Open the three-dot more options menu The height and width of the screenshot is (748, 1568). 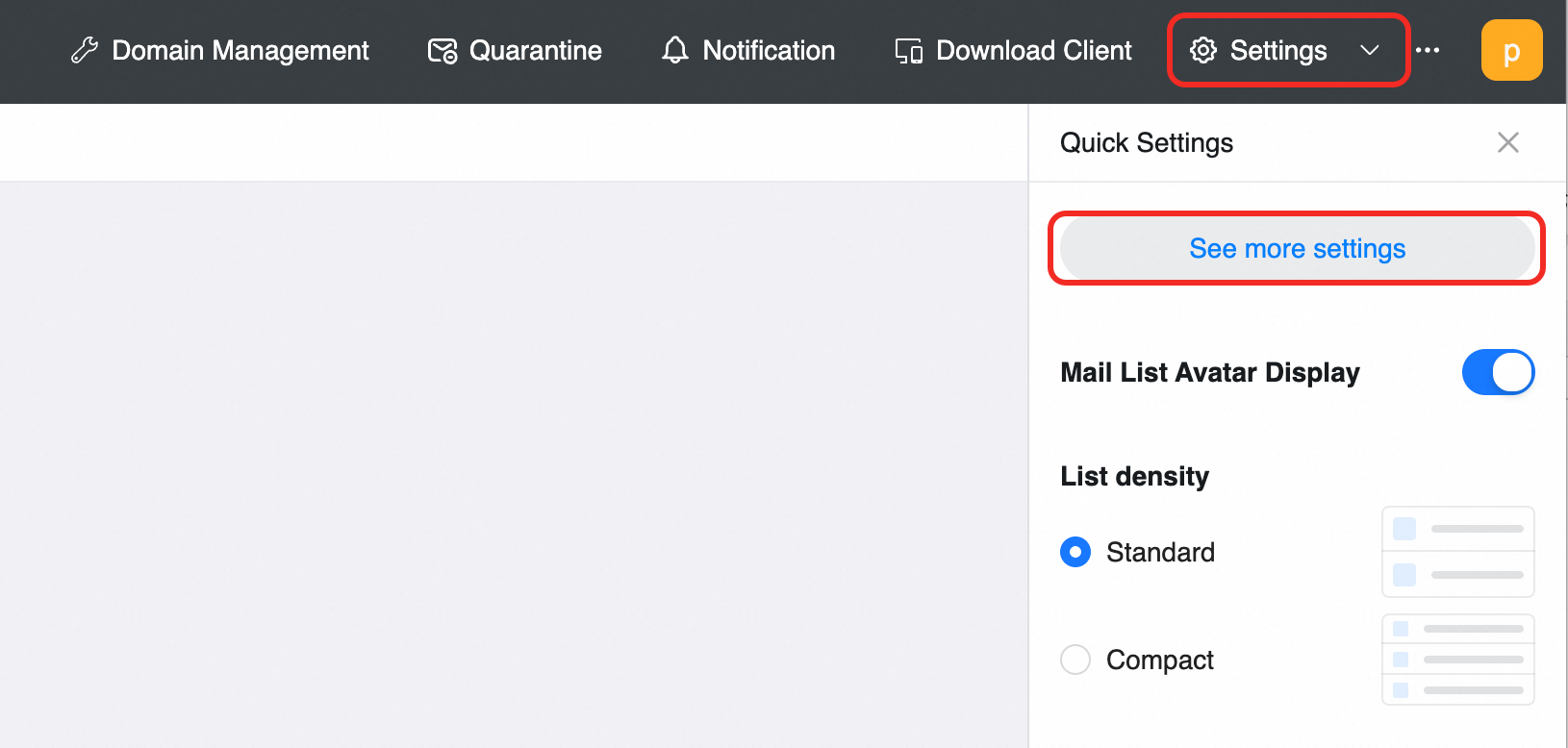pos(1428,50)
